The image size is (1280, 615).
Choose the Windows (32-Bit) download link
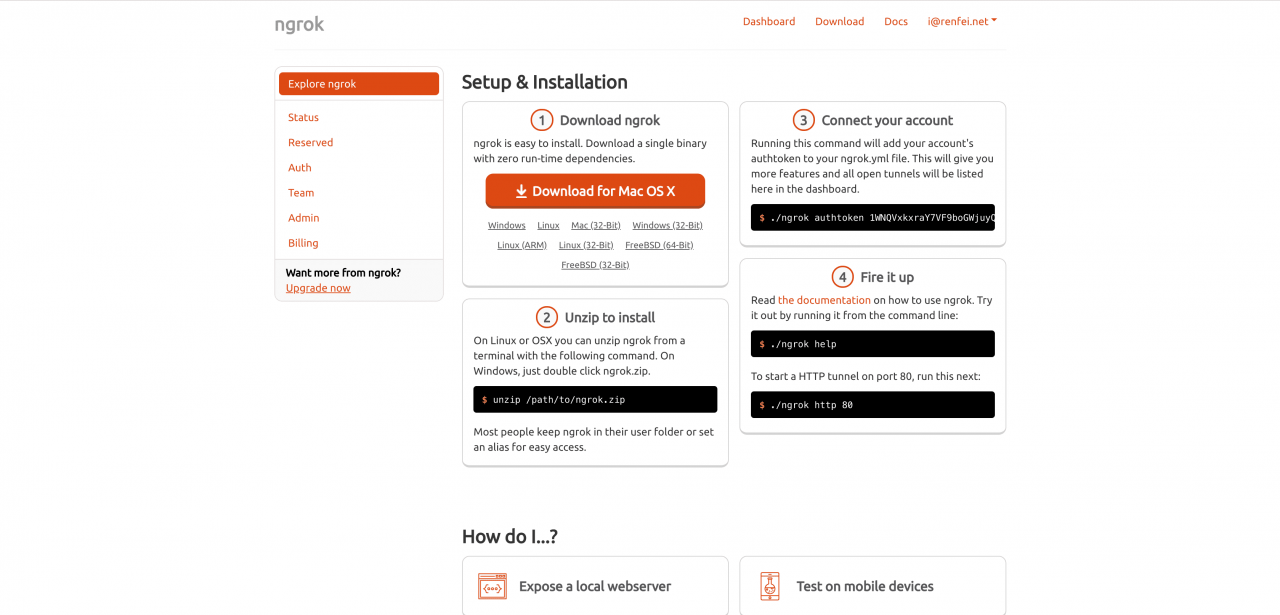[667, 225]
